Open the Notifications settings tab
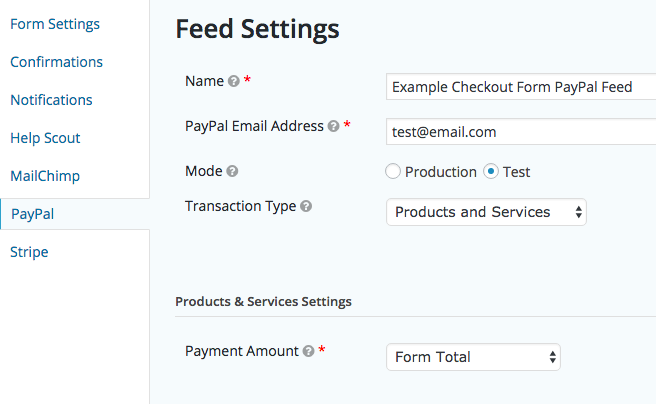This screenshot has height=404, width=656. click(x=51, y=100)
